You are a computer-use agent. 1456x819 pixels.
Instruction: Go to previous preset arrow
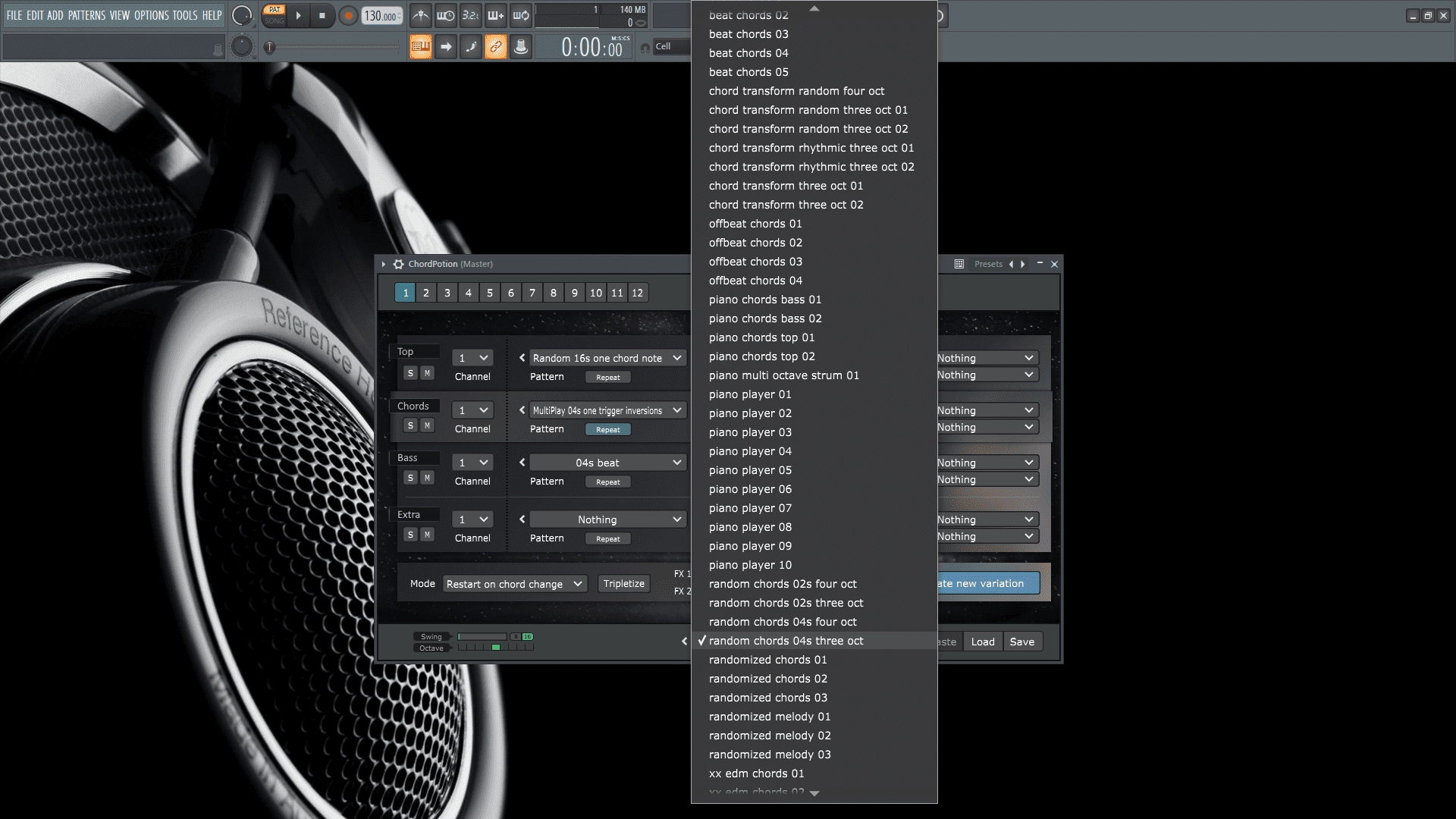(1011, 264)
